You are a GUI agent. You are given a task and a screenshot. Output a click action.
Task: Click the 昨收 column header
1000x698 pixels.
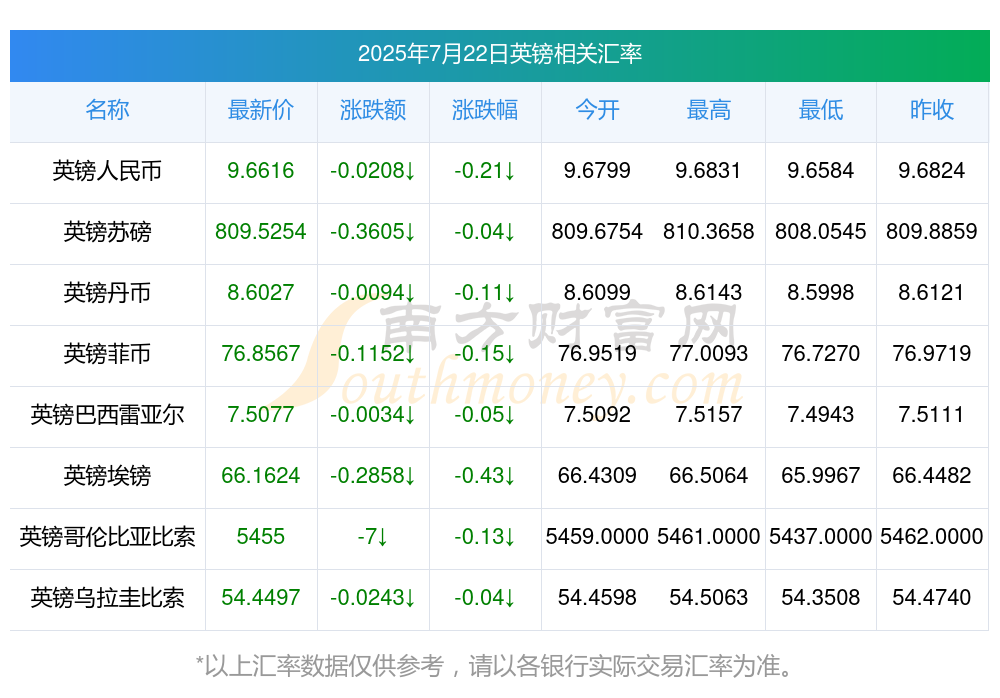pos(932,110)
